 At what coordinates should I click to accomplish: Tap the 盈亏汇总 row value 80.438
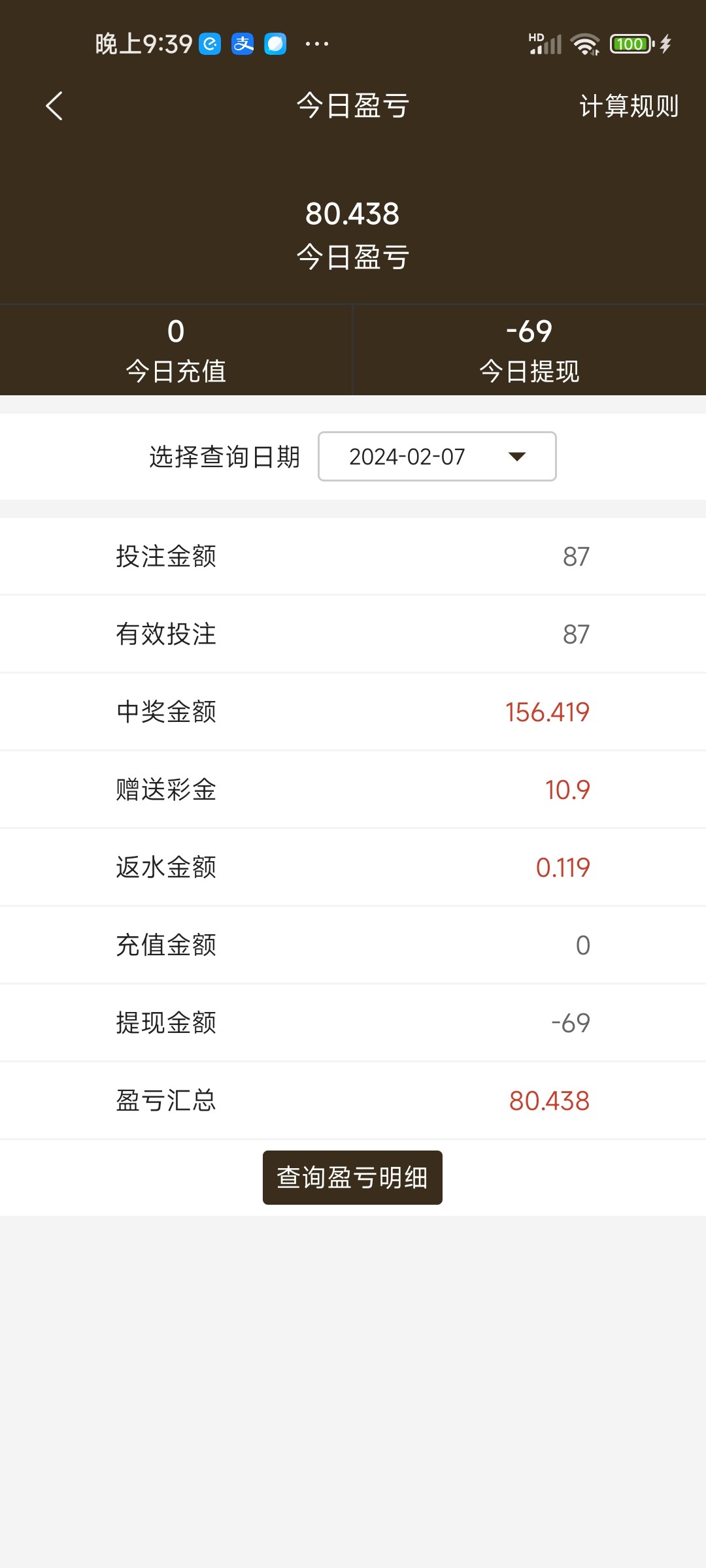[549, 1101]
